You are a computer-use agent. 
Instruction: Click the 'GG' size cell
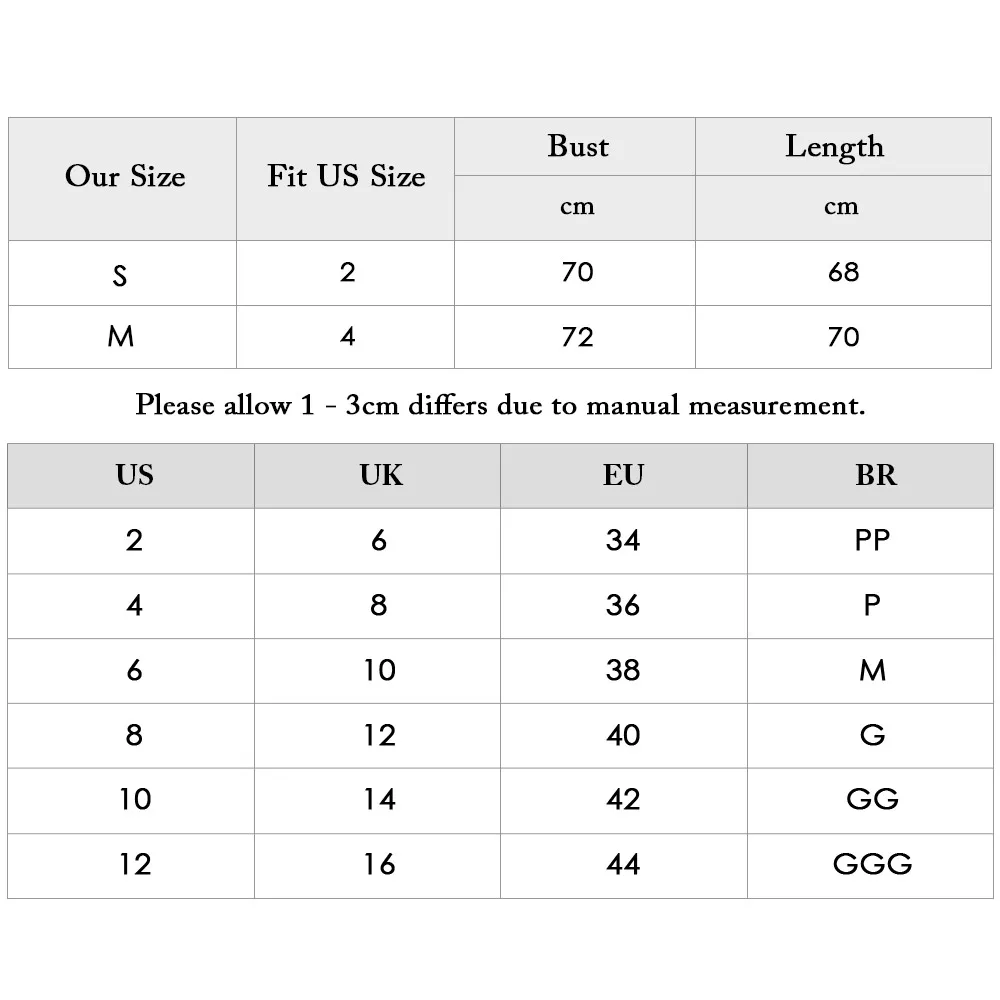coord(871,800)
